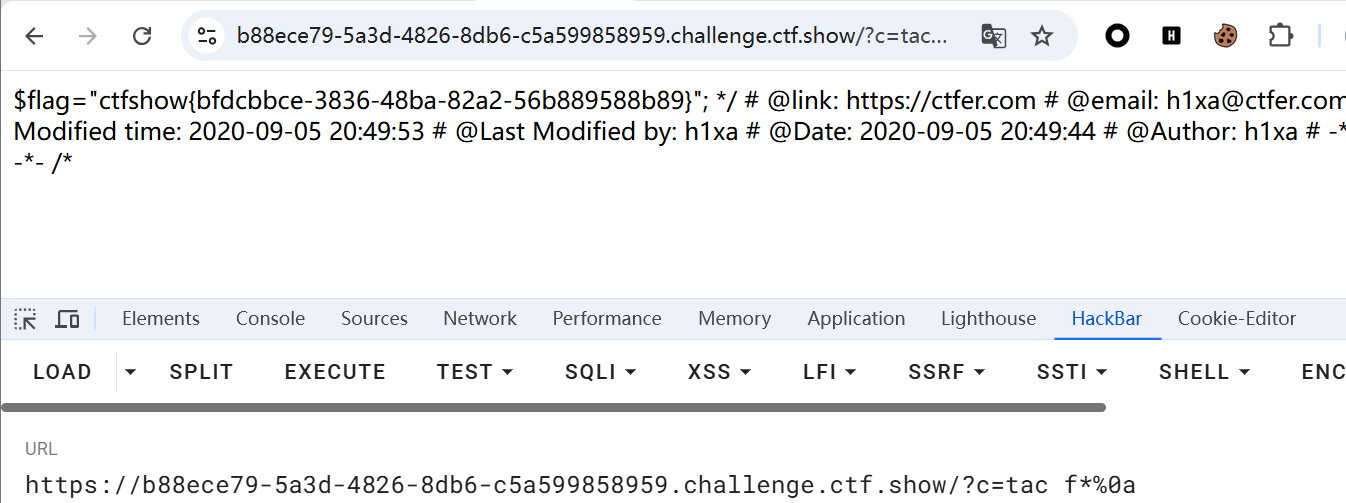Open the SQLI dropdown menu

click(601, 372)
